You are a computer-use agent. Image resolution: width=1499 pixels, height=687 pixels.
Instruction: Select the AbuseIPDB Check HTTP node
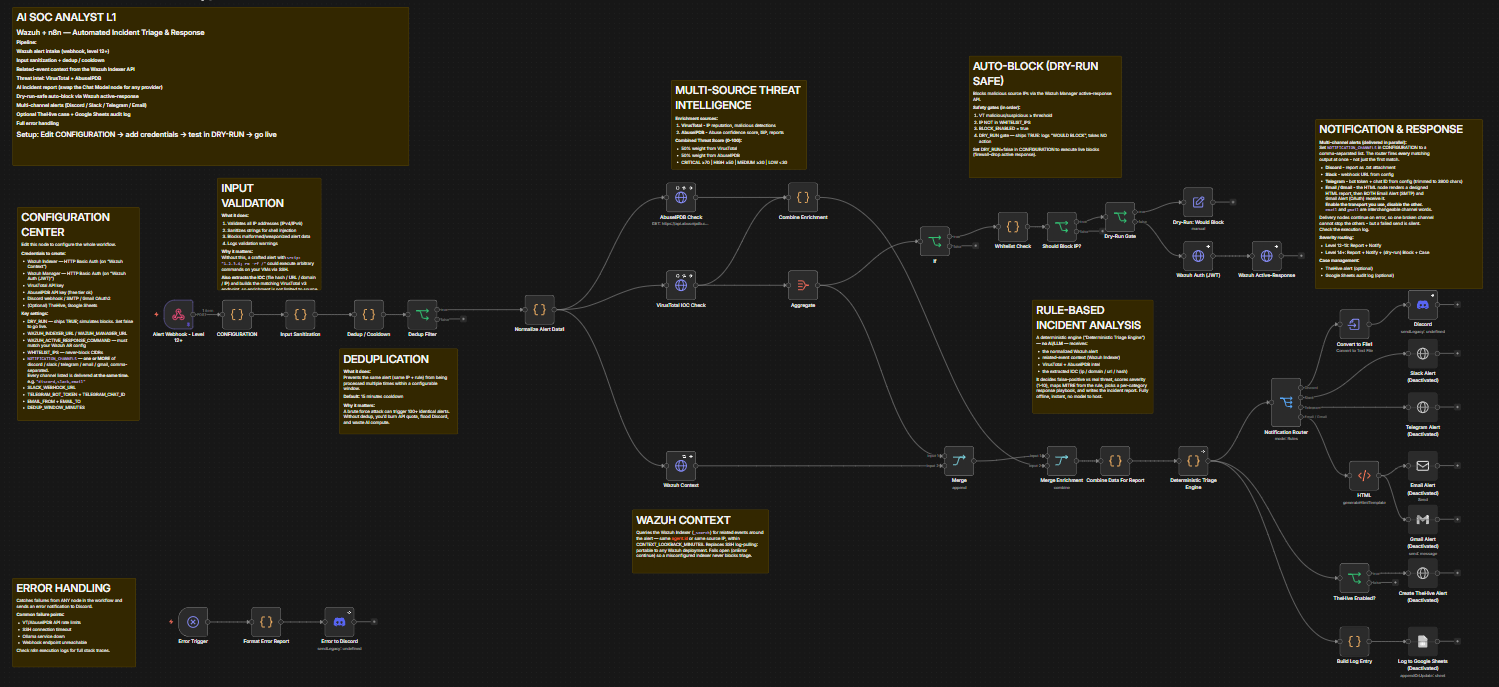(681, 196)
